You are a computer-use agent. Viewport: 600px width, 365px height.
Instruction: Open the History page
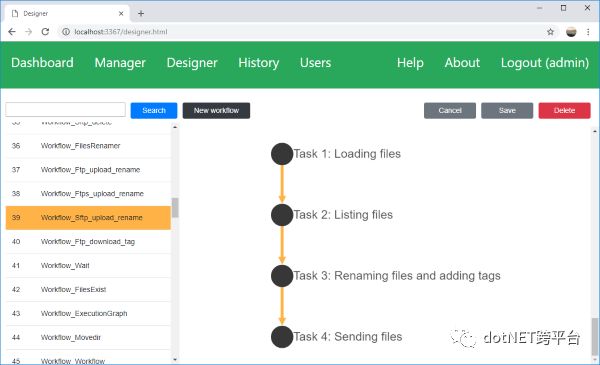(x=259, y=63)
